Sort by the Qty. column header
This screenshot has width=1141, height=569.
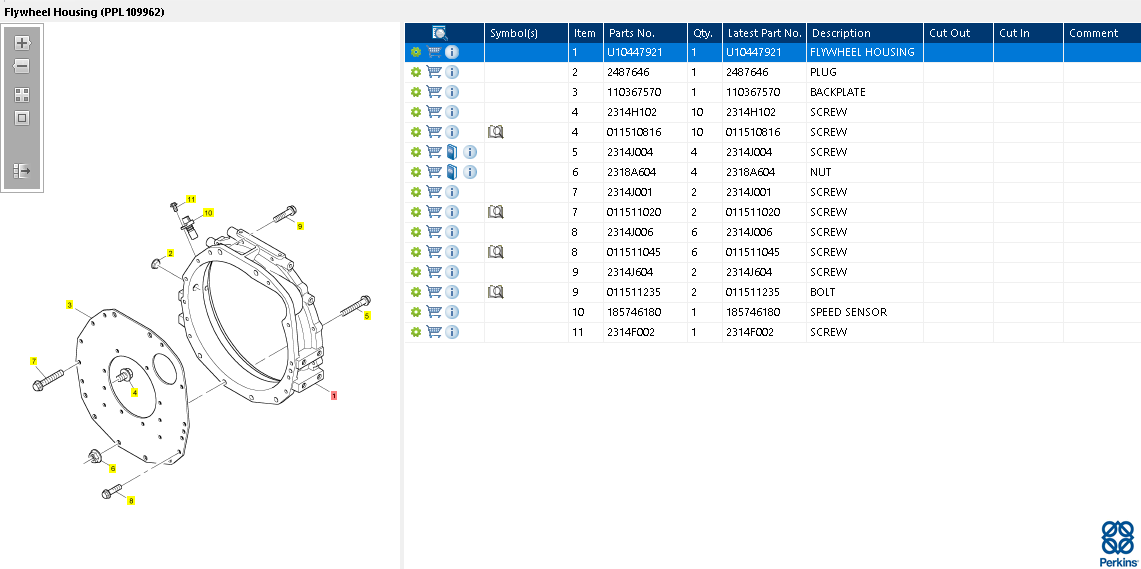[704, 33]
